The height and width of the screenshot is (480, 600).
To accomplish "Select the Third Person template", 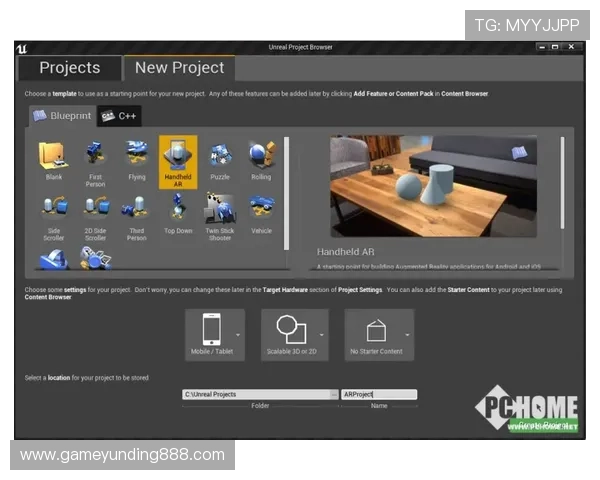I will tap(137, 217).
